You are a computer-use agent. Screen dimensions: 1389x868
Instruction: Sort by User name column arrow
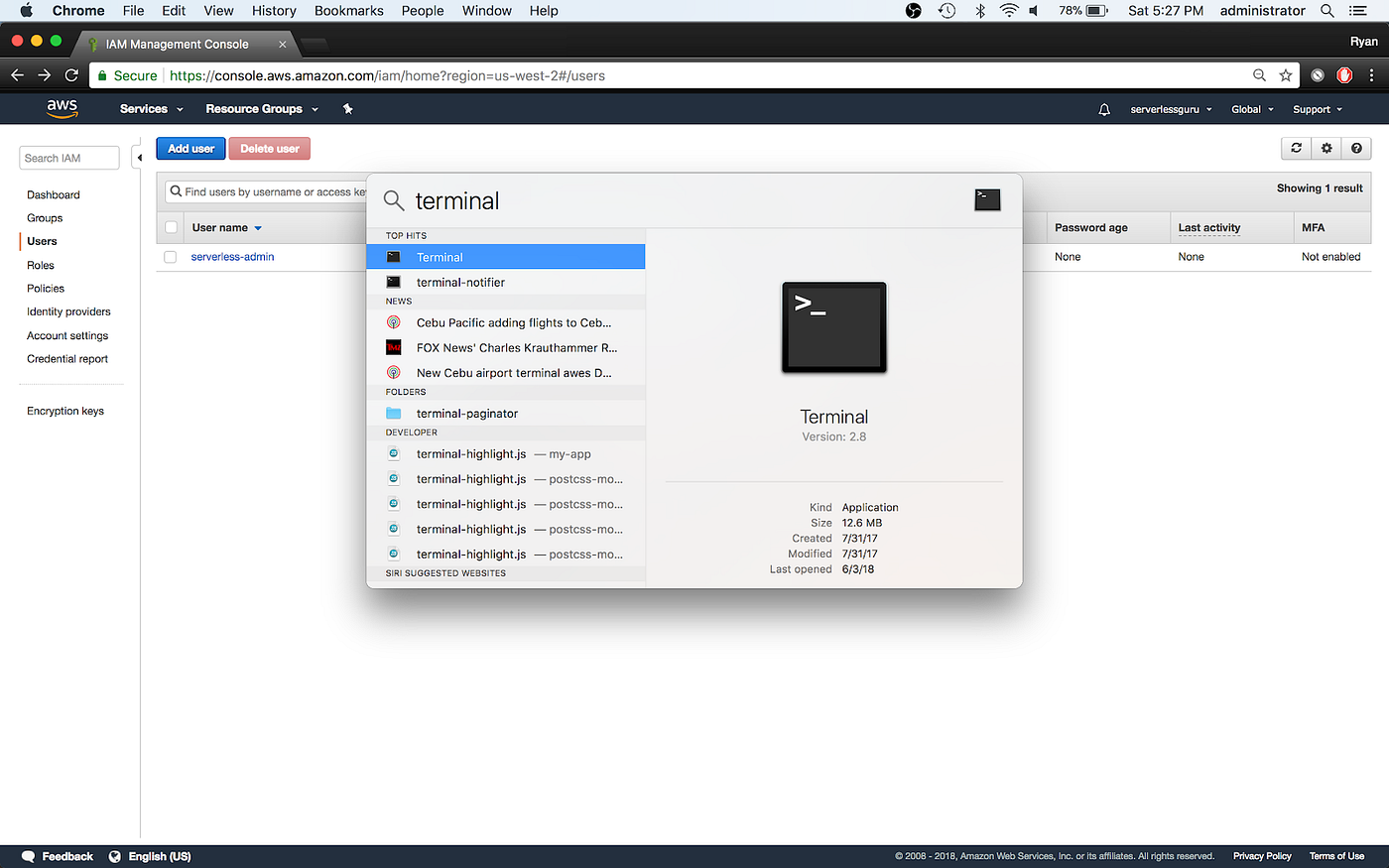[258, 228]
